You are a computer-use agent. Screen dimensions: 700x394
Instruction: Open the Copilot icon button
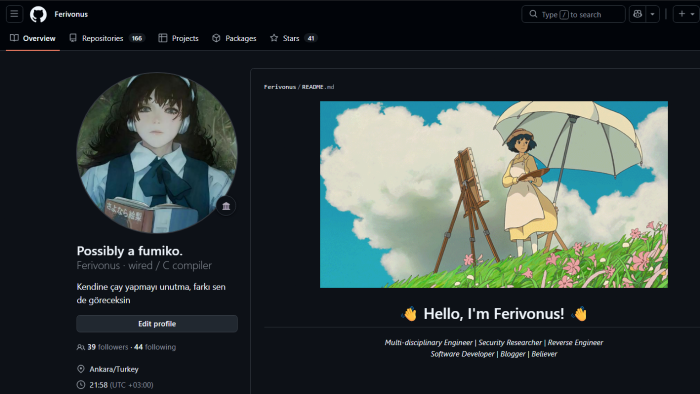pos(638,14)
